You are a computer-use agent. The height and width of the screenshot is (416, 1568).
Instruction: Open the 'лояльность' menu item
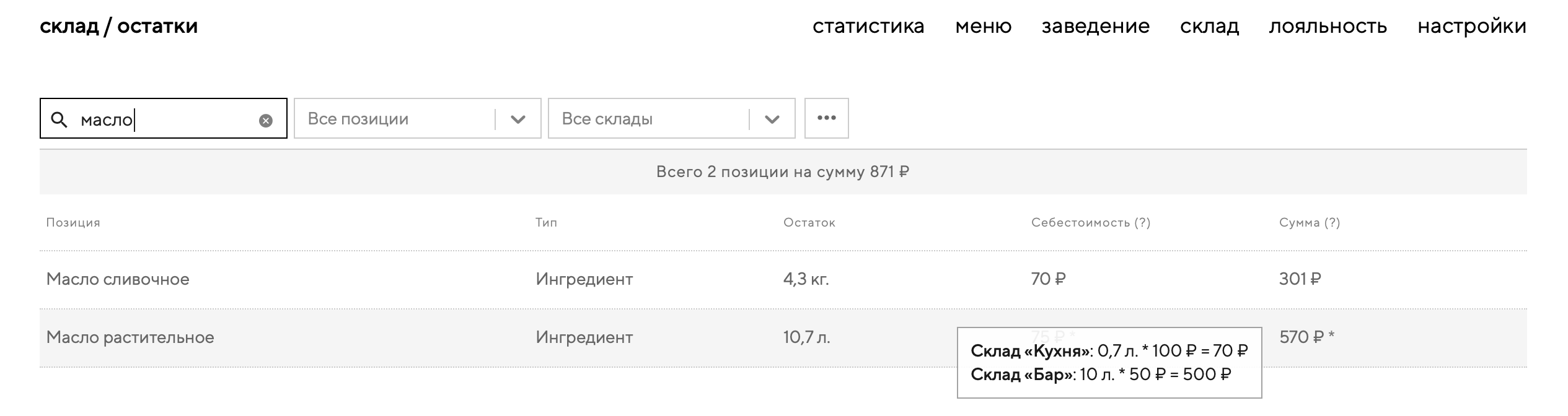tap(1328, 27)
